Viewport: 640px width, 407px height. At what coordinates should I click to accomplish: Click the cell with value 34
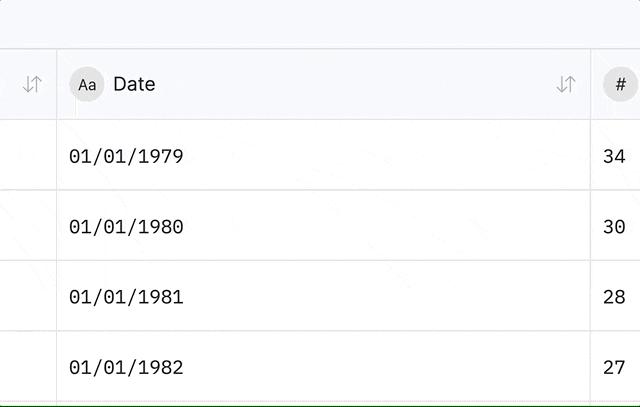click(x=614, y=156)
